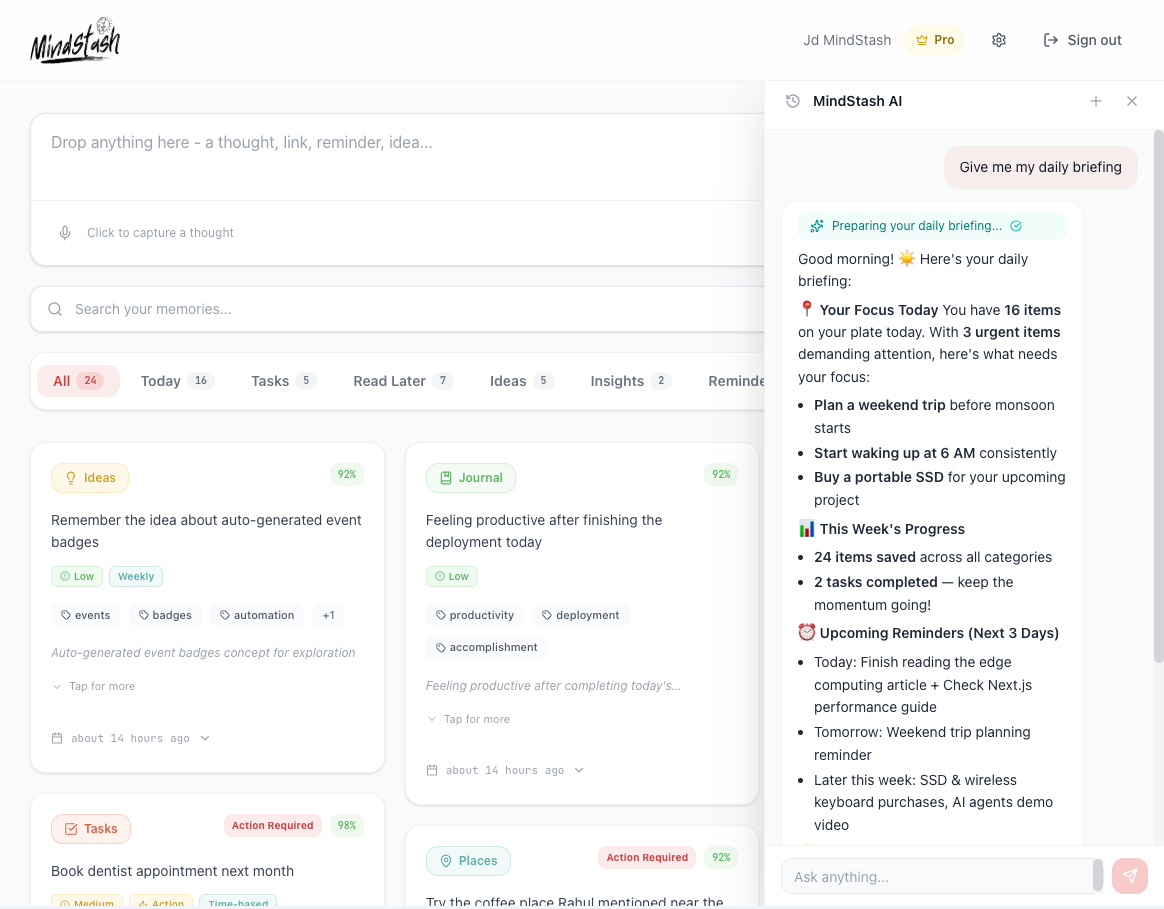Viewport: 1164px width, 909px height.
Task: Open conversation history with the clock icon
Action: tap(793, 101)
